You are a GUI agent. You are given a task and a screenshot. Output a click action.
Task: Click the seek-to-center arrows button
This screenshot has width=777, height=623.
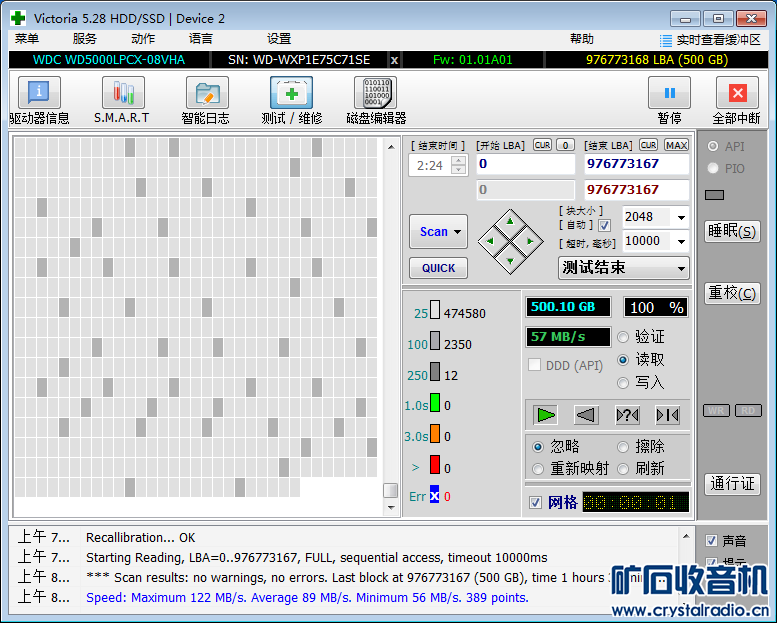click(667, 415)
